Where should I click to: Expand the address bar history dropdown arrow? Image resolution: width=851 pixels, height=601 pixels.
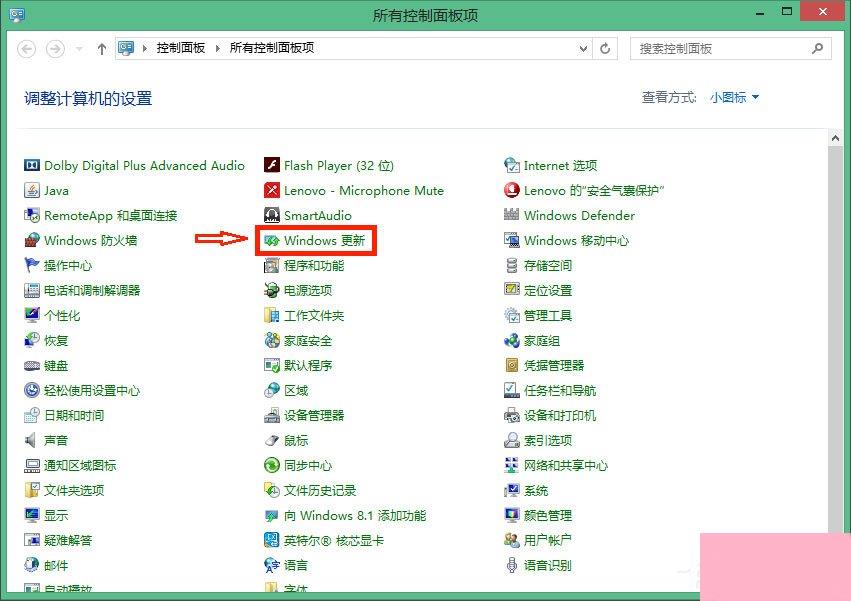pyautogui.click(x=583, y=48)
